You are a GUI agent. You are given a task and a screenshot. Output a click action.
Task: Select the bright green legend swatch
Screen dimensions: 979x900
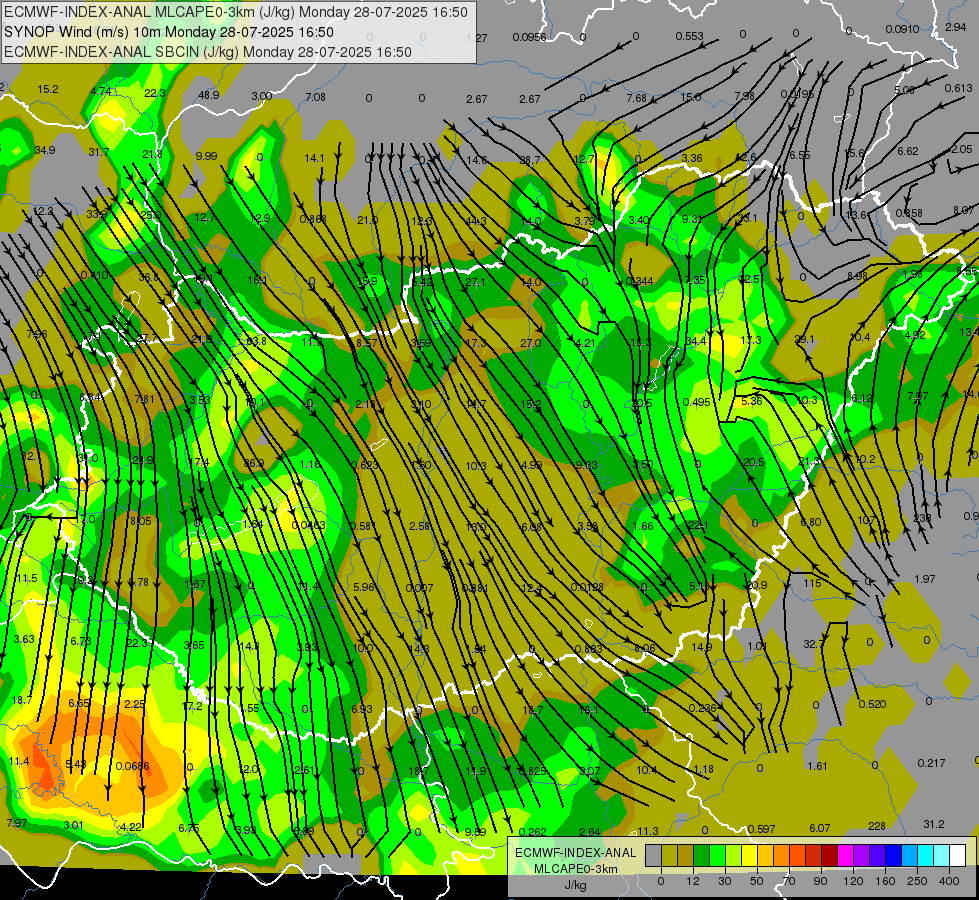point(717,855)
